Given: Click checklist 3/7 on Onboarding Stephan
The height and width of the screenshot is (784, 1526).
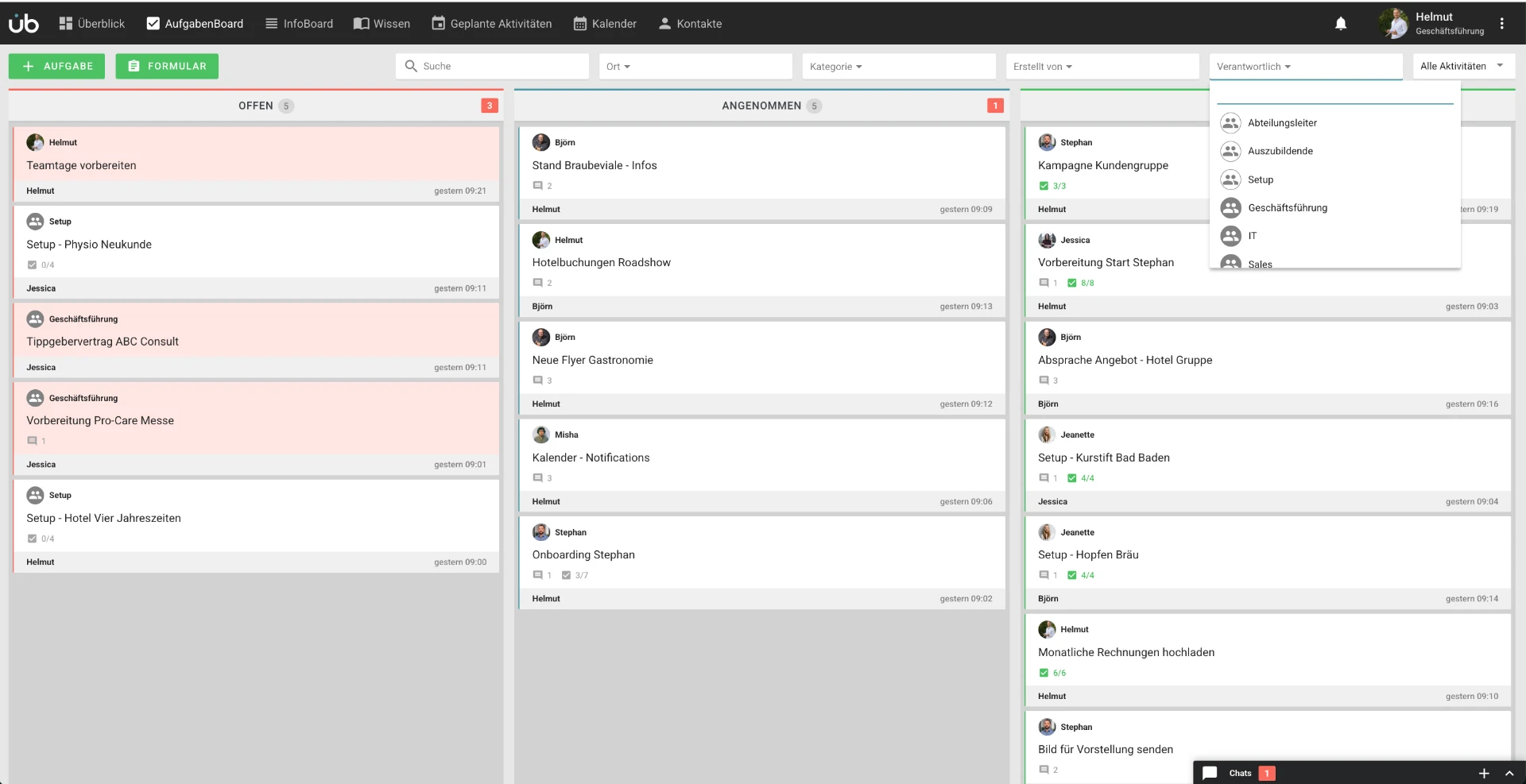Looking at the screenshot, I should 575,575.
